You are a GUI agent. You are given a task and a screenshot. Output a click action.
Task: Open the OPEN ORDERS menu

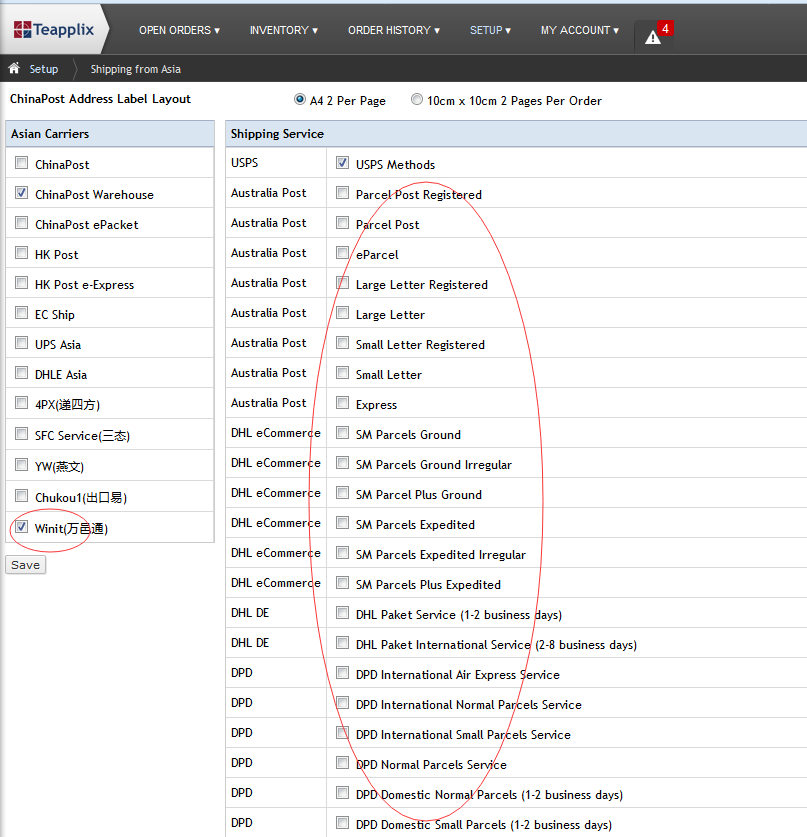click(x=179, y=30)
